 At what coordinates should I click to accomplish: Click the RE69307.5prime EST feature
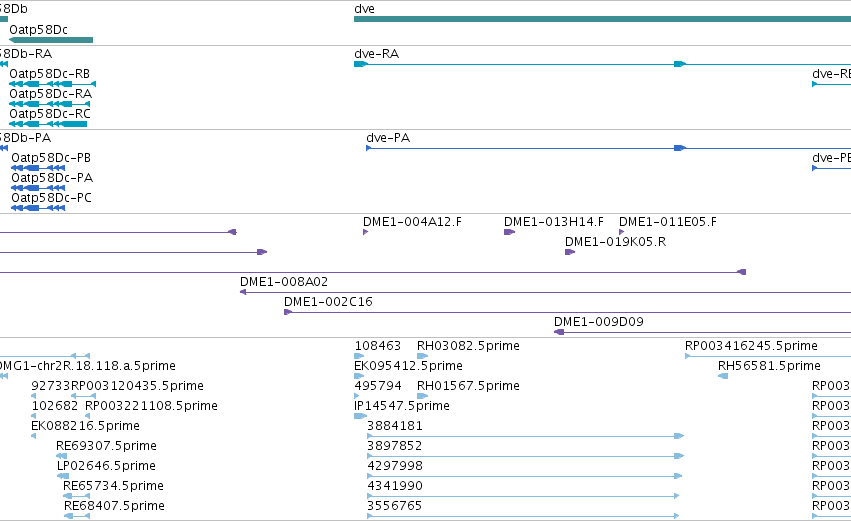61,456
